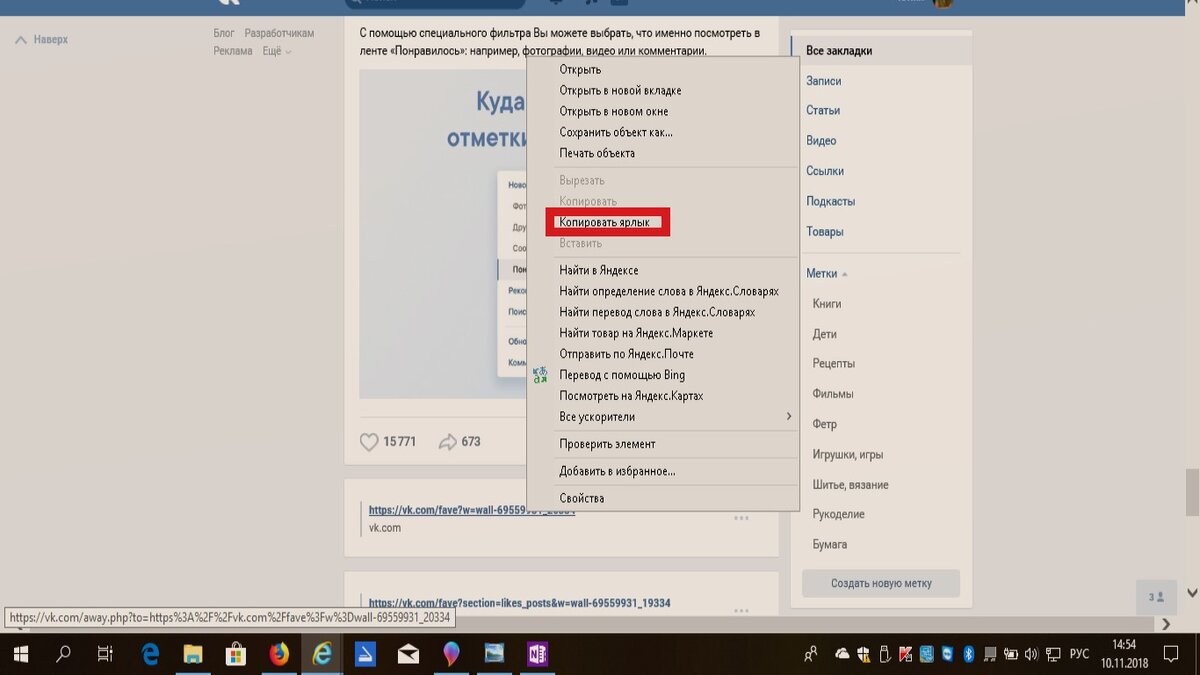The image size is (1200, 675).
Task: Click the volume speaker tray icon
Action: (x=1031, y=654)
